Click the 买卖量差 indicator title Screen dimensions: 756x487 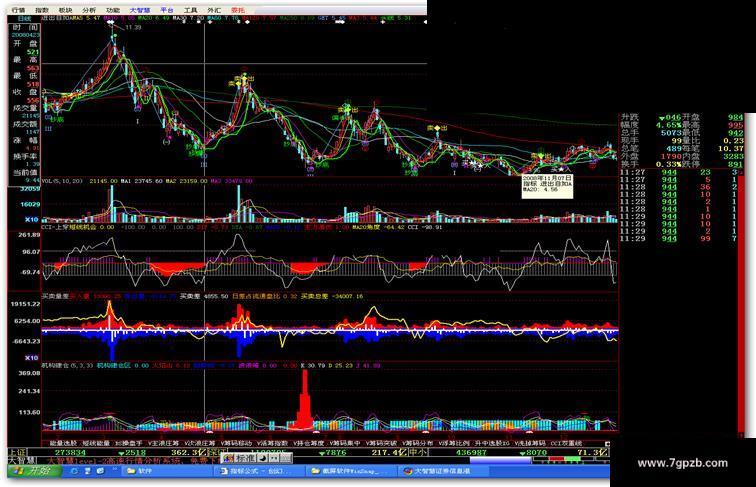(x=55, y=297)
